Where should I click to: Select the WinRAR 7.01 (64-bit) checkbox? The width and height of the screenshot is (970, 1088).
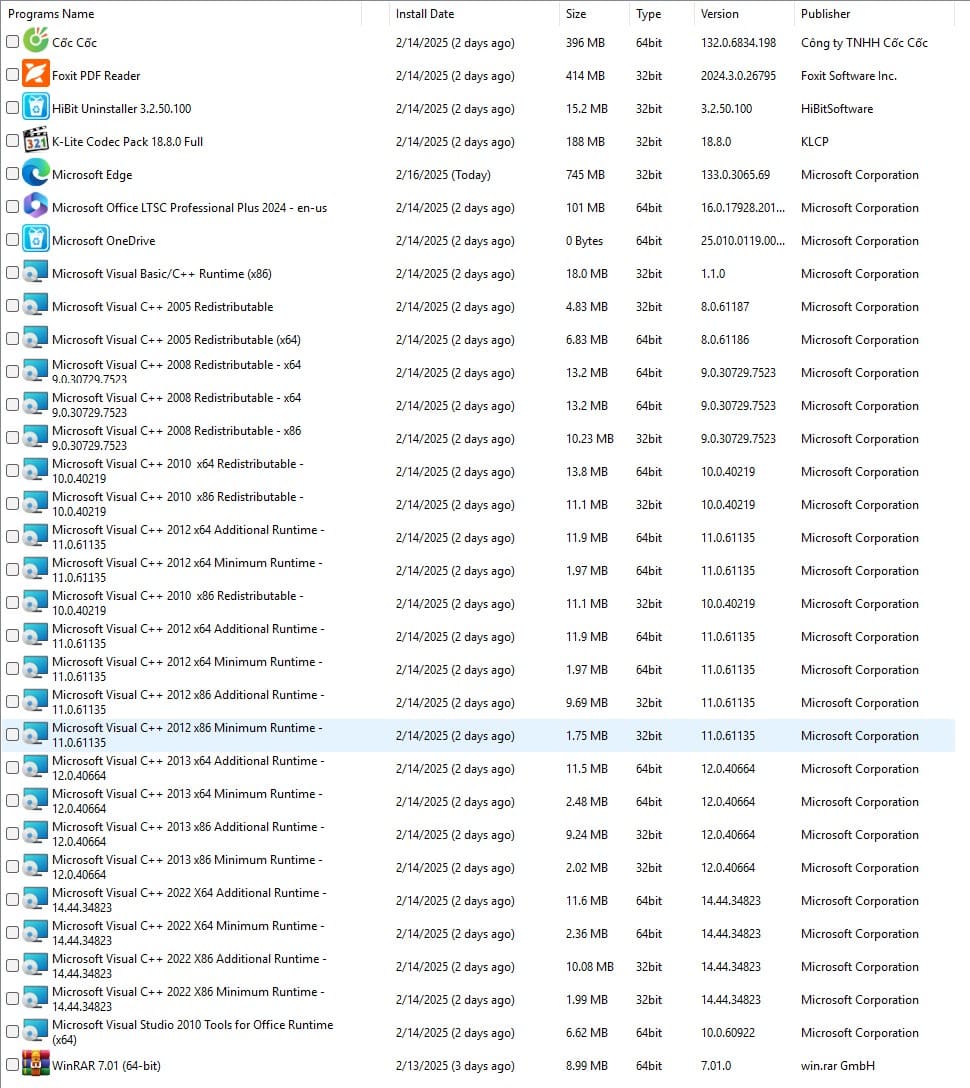(x=12, y=1064)
